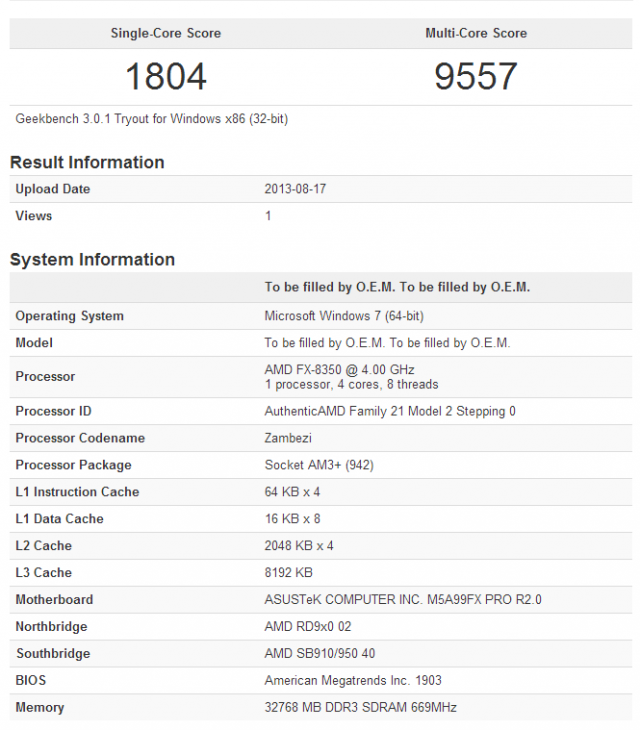
Task: Click the Motherboard label
Action: (54, 600)
